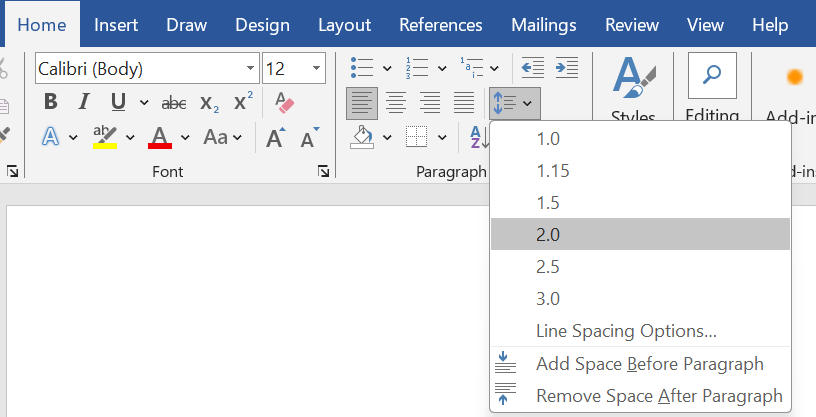Viewport: 816px width, 417px height.
Task: Decrease paragraph indent
Action: (x=532, y=68)
